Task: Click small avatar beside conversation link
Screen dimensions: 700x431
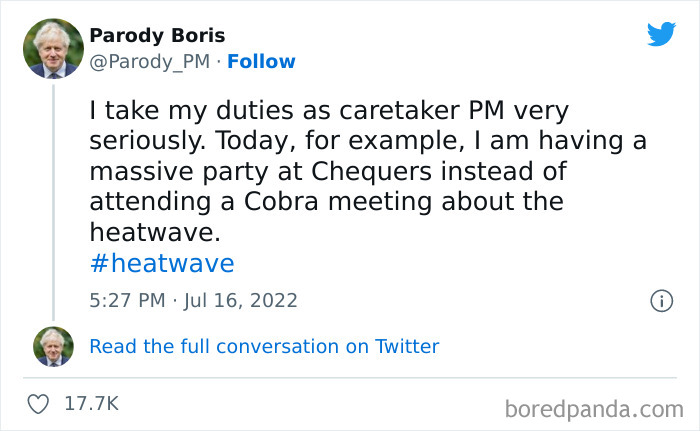Action: tap(53, 346)
